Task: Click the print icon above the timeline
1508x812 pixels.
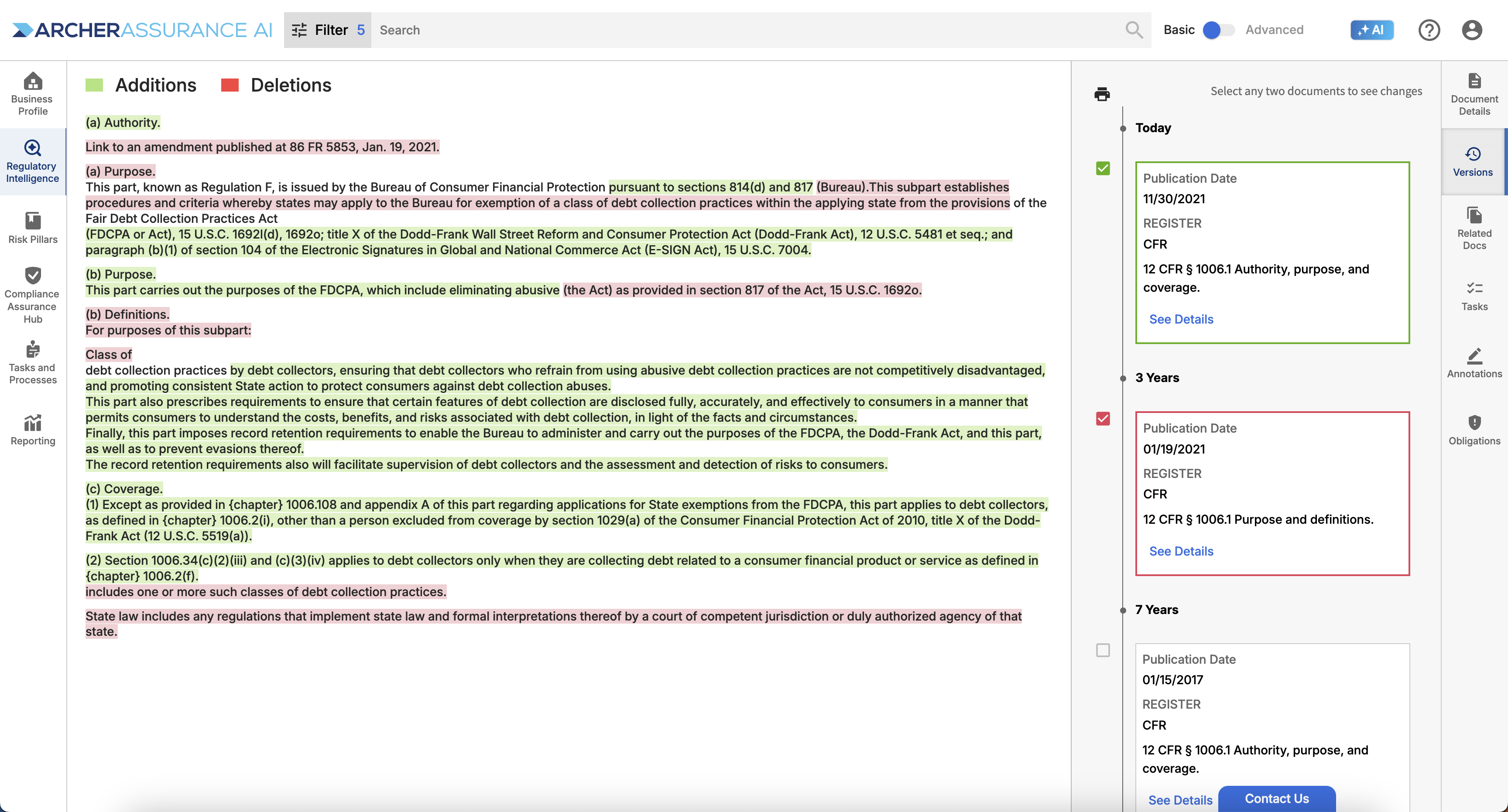Action: click(1102, 94)
